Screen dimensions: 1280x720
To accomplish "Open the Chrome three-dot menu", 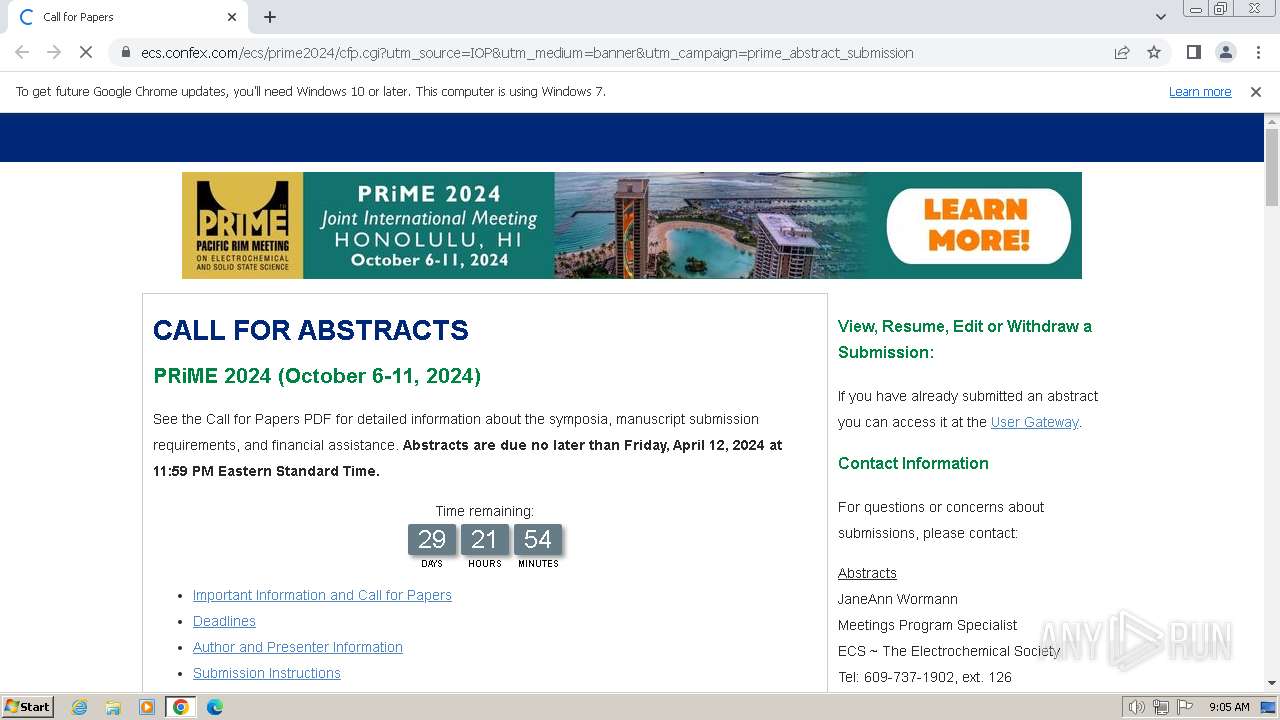I will point(1257,52).
